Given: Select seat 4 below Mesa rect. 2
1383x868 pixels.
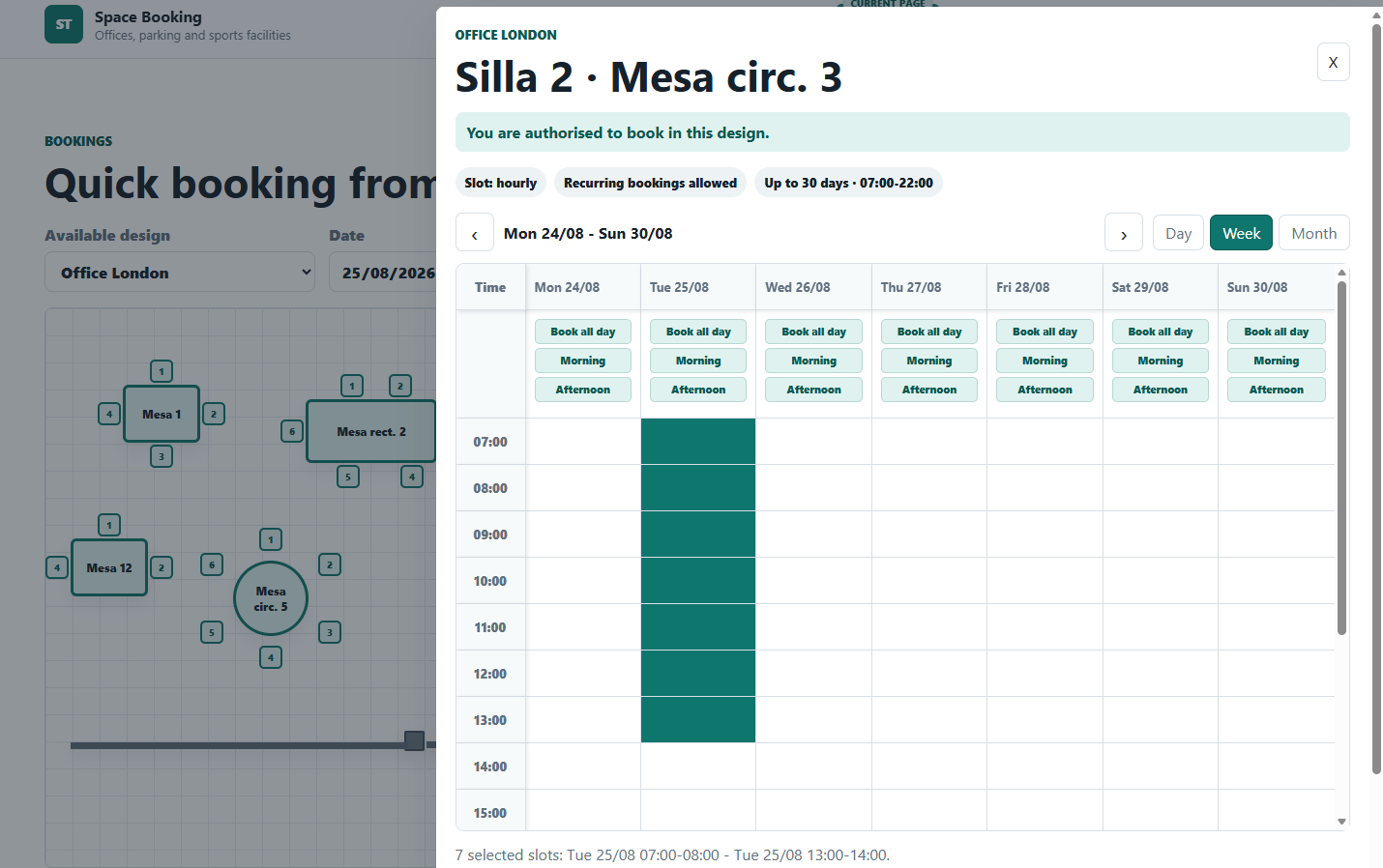Looking at the screenshot, I should pyautogui.click(x=412, y=477).
